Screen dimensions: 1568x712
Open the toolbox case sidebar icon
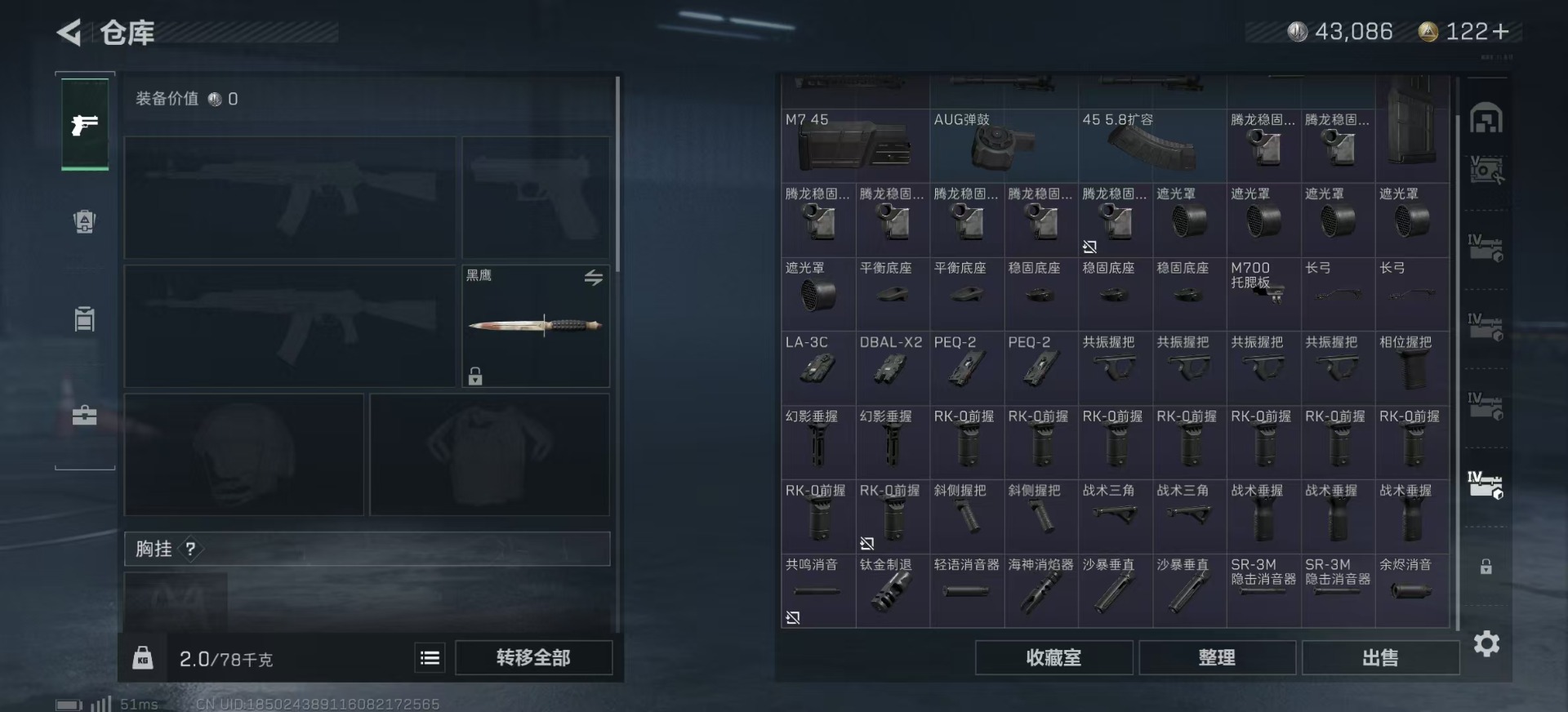(x=84, y=416)
